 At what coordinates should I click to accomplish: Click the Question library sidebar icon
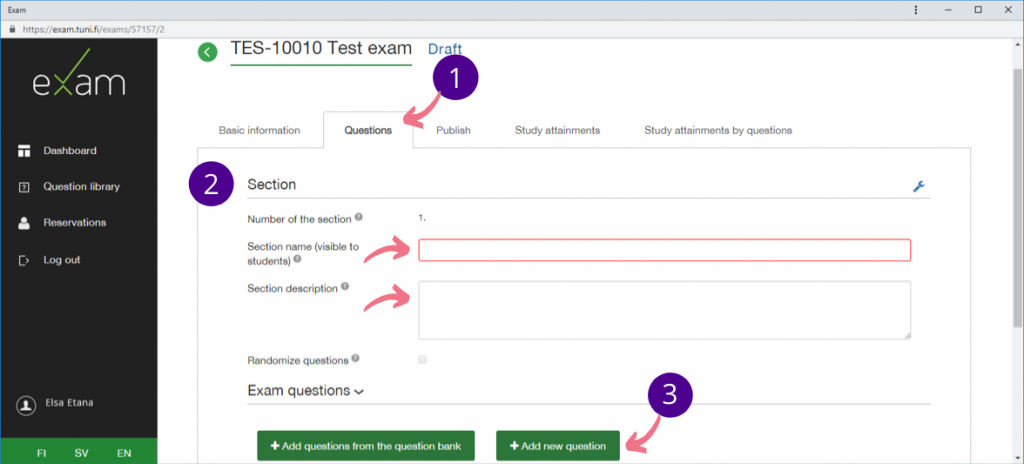pyautogui.click(x=24, y=187)
